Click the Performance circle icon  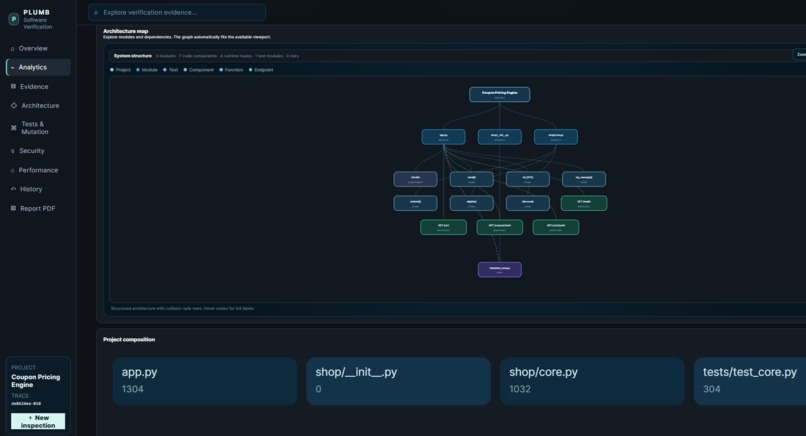pyautogui.click(x=12, y=171)
